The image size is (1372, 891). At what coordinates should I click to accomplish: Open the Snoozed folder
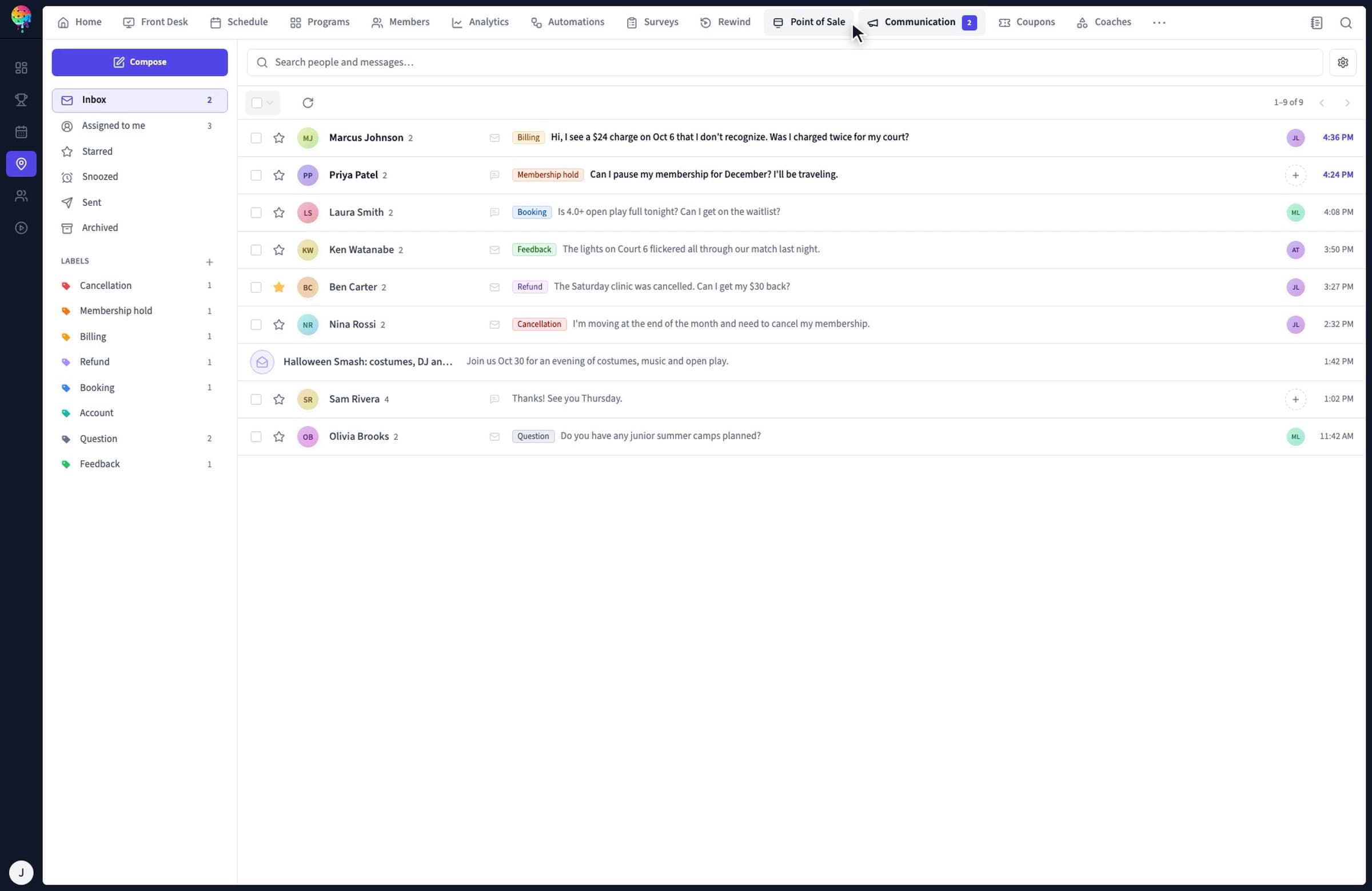(139, 177)
